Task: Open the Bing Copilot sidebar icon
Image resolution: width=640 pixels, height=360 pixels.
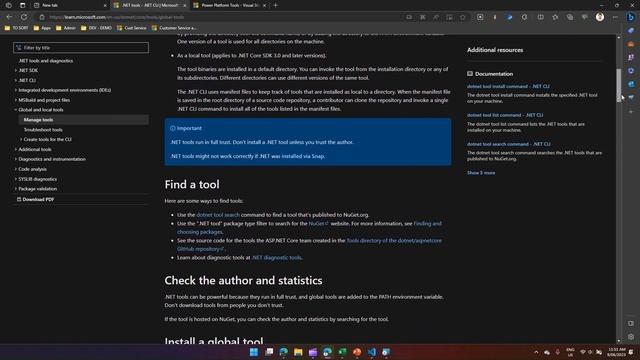Action: pos(631,17)
